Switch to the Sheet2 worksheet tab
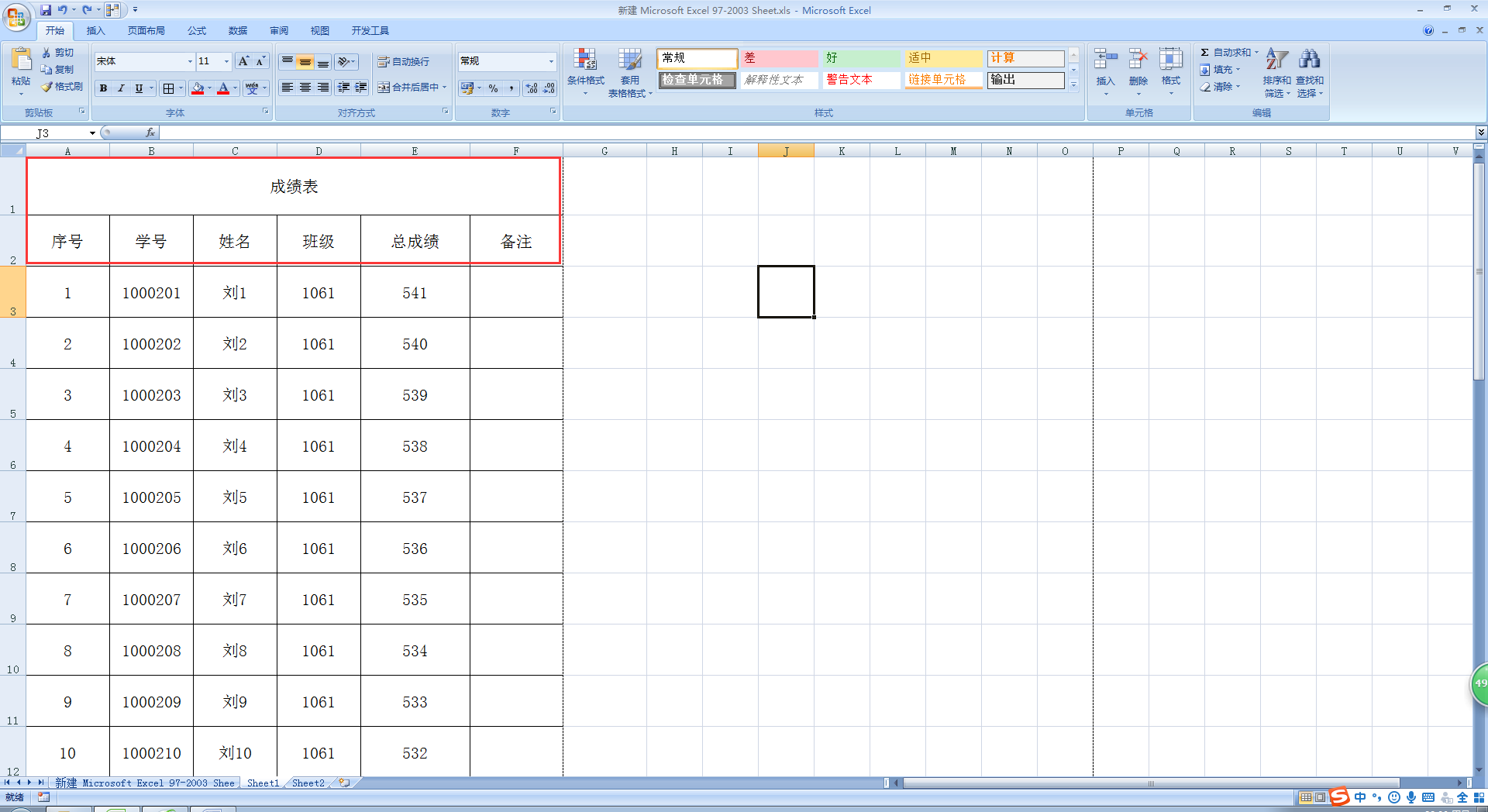This screenshot has height=812, width=1488. pyautogui.click(x=307, y=783)
